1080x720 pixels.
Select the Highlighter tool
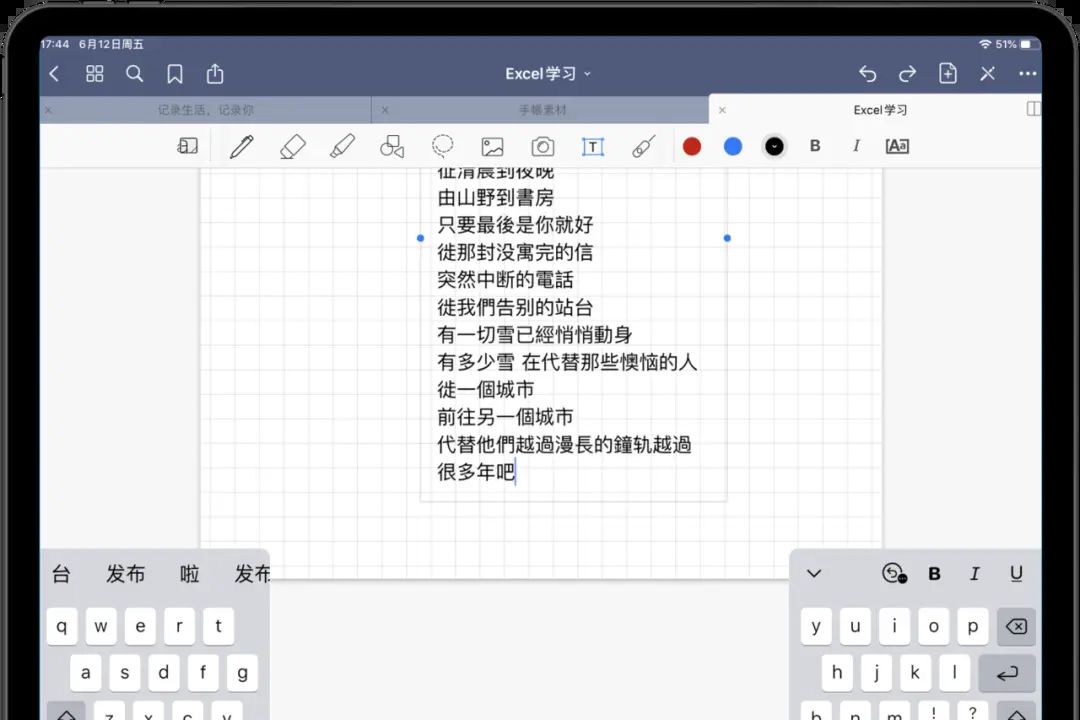pos(341,146)
